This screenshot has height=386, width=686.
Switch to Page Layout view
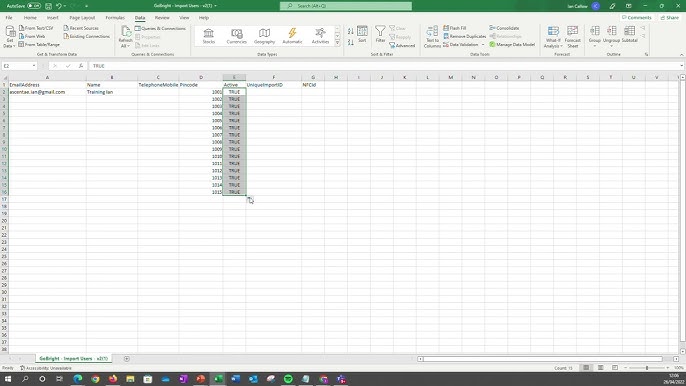pos(600,368)
